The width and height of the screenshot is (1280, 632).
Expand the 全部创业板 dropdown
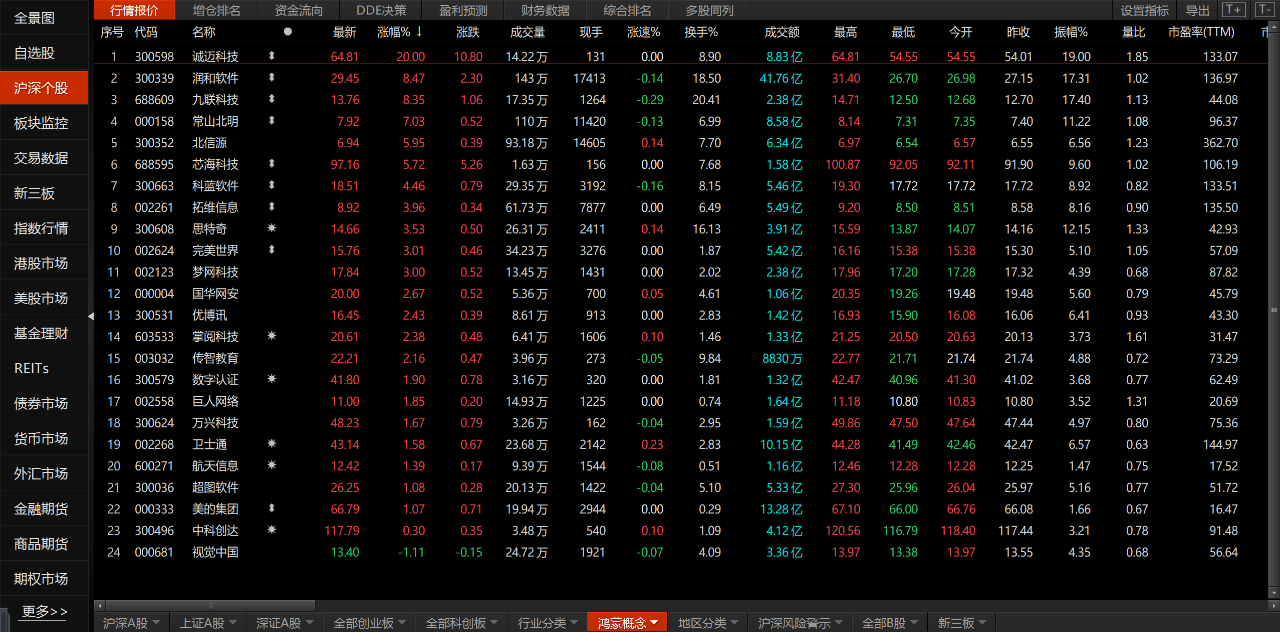click(x=368, y=623)
